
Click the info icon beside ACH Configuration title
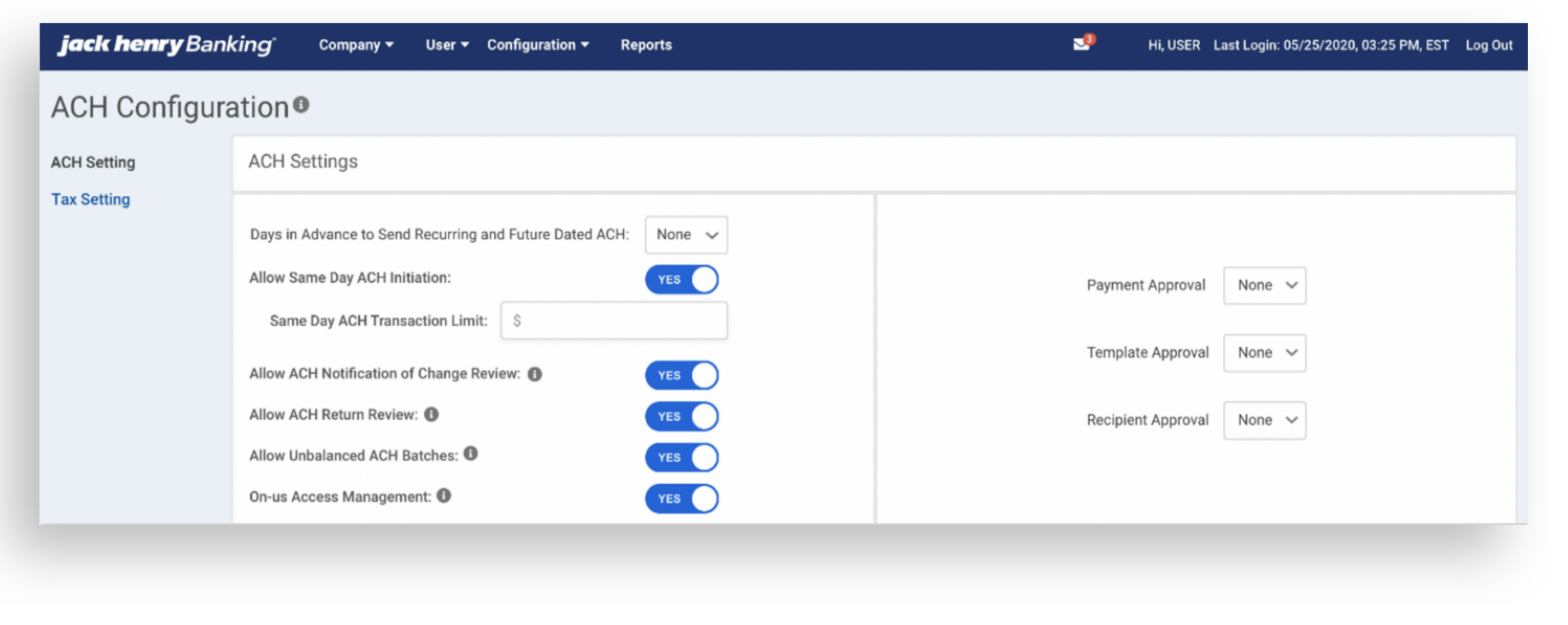click(x=301, y=105)
